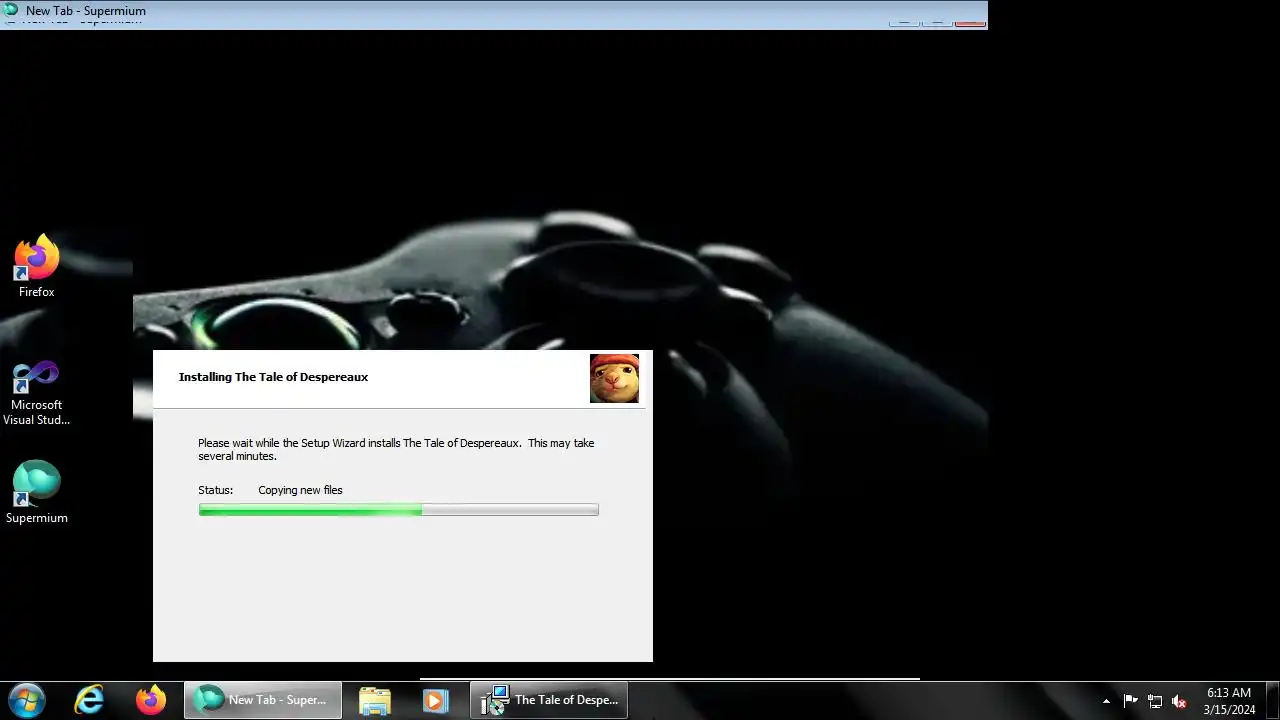1280x720 pixels.
Task: Click the muted volume tray icon
Action: pyautogui.click(x=1179, y=701)
